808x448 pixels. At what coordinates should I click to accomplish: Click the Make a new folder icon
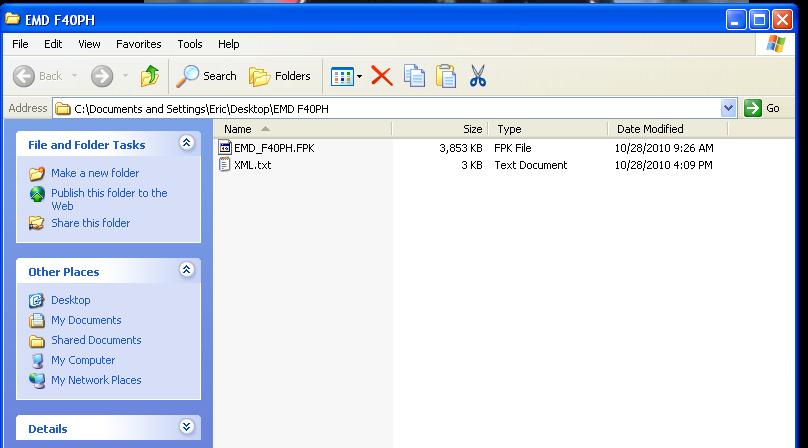point(37,173)
